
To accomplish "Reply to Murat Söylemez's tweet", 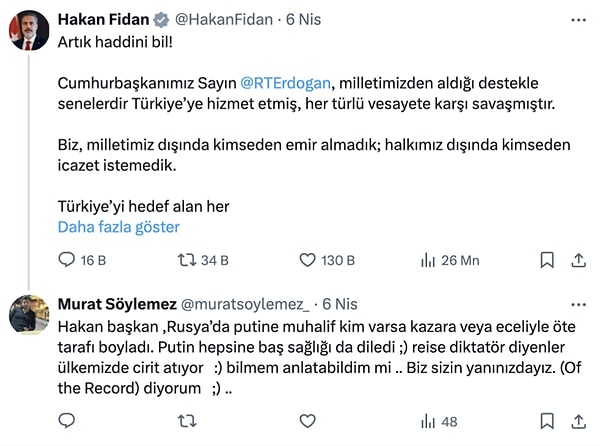I will click(x=68, y=422).
